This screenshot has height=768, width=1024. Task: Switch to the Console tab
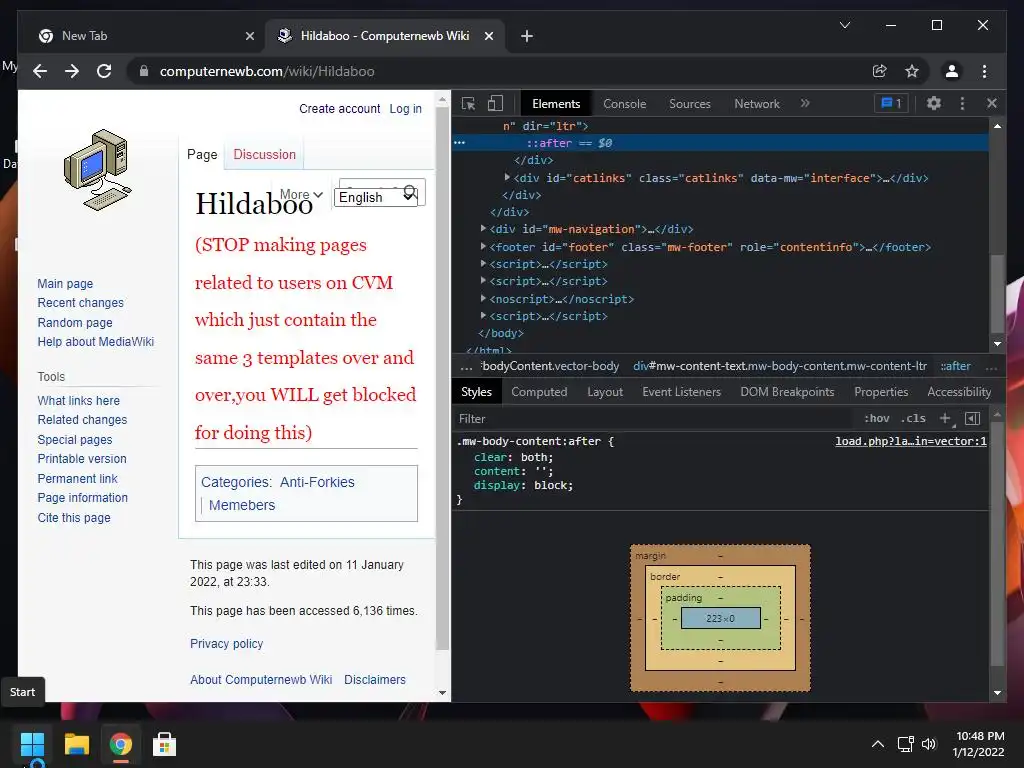coord(624,104)
